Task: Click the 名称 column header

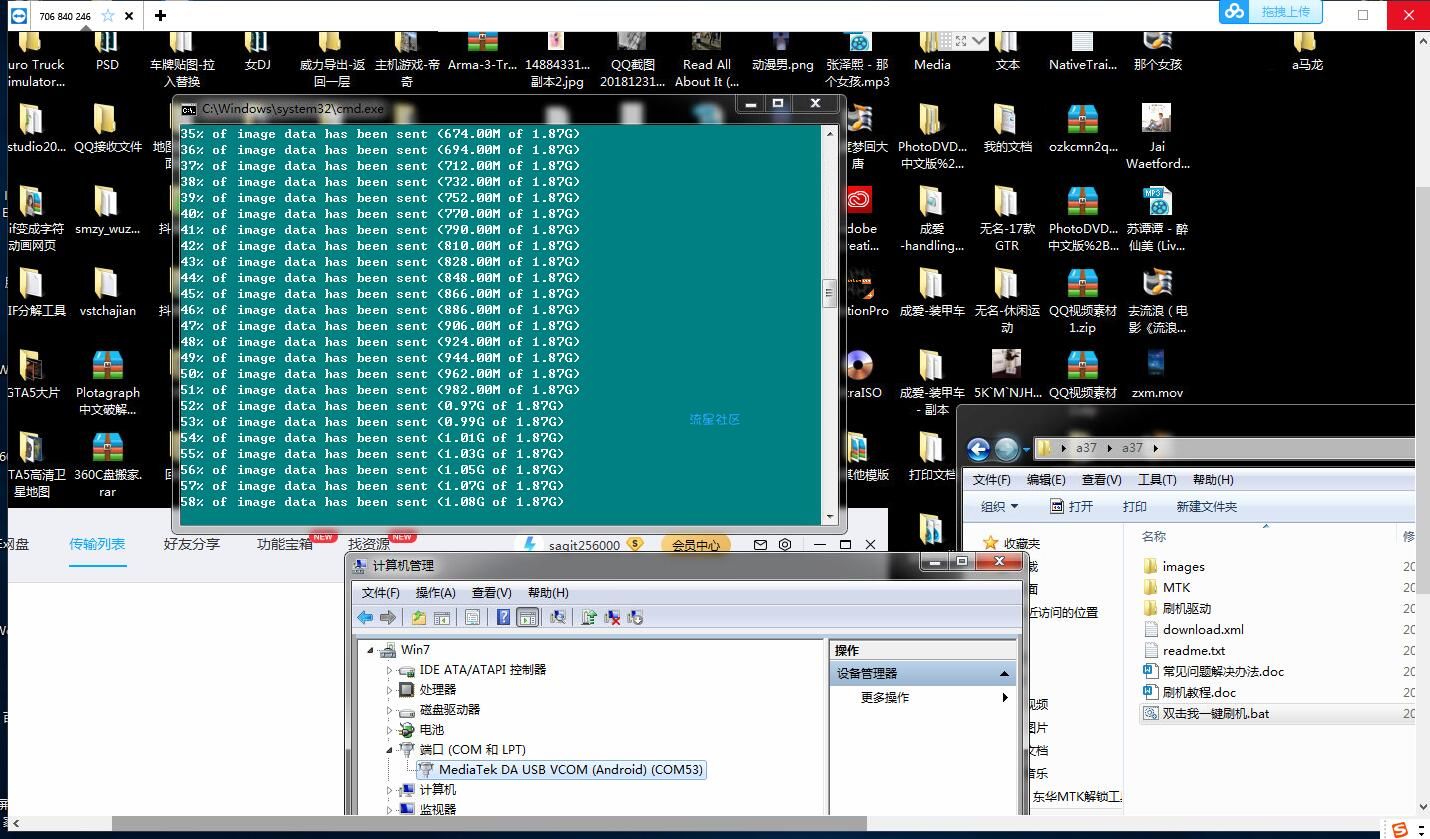Action: point(1154,537)
